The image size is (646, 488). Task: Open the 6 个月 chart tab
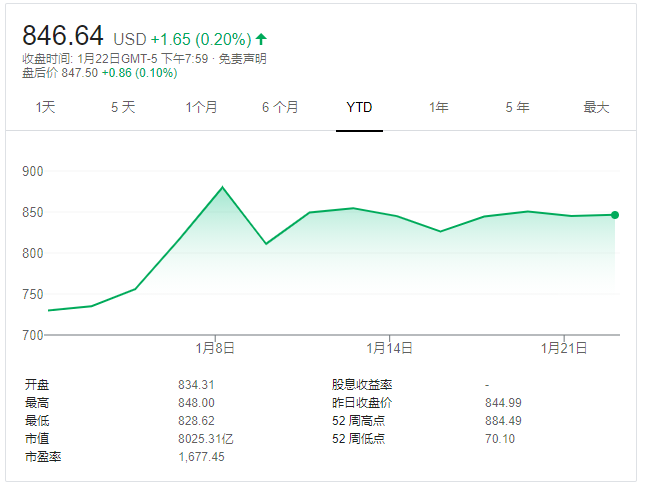[280, 107]
